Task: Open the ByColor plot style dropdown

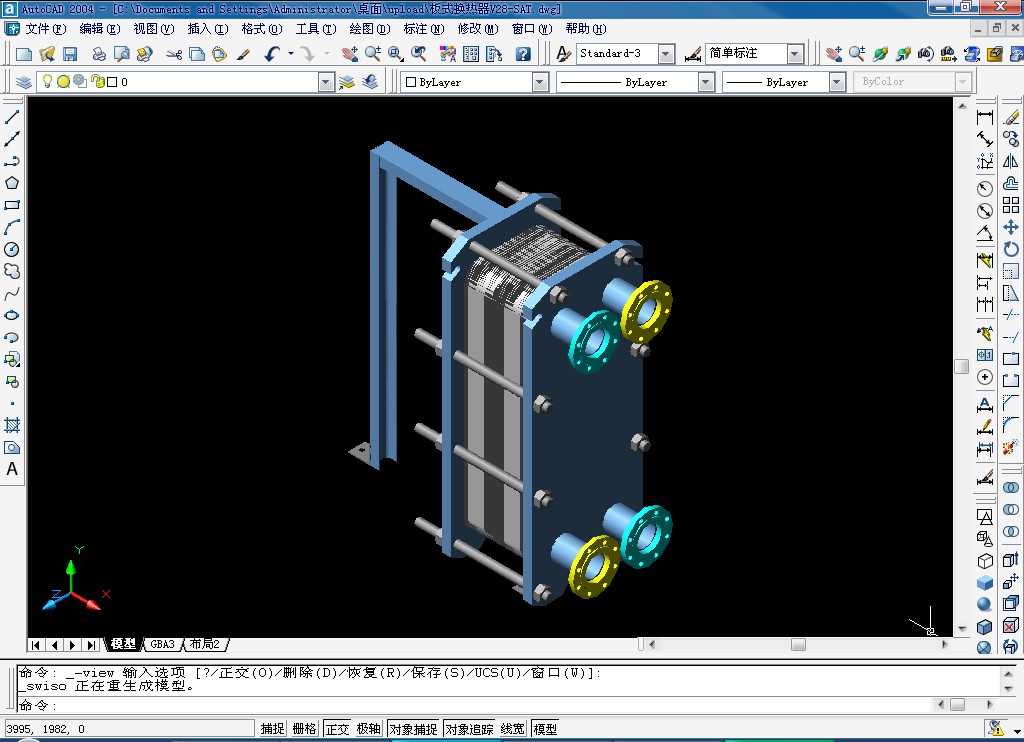Action: coord(962,82)
